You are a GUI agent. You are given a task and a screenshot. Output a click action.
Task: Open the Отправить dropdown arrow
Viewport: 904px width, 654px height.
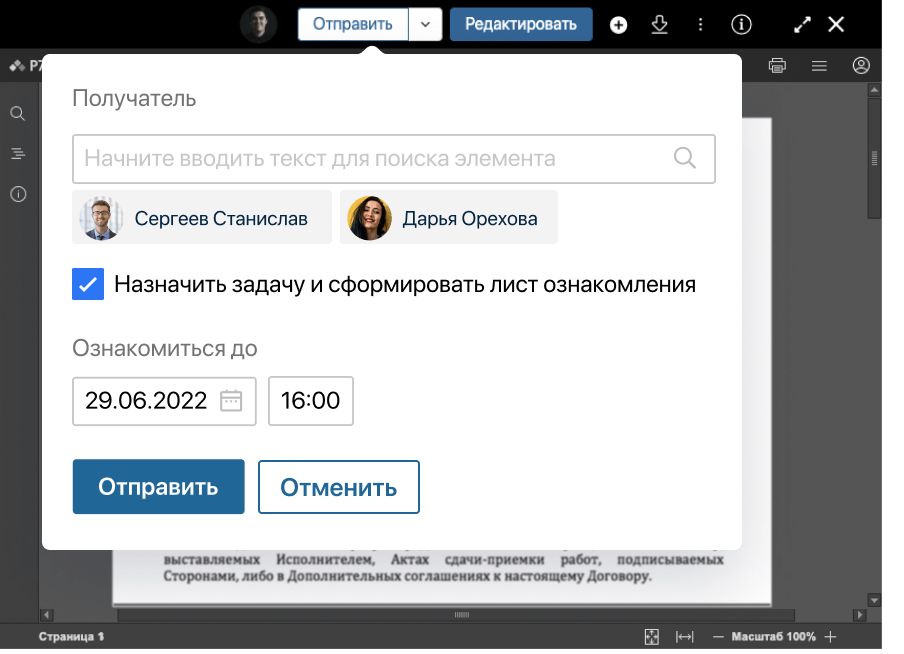coord(425,24)
